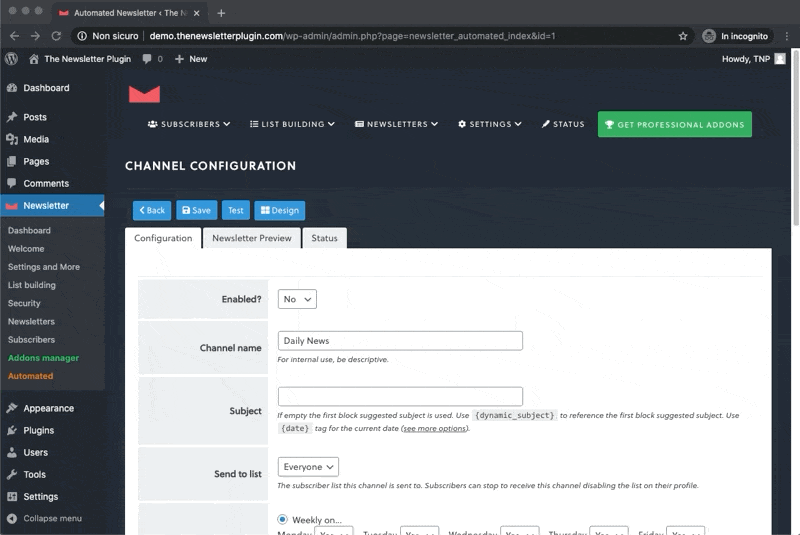Viewport: 800px width, 535px height.
Task: Click the Media icon in sidebar
Action: (x=12, y=139)
